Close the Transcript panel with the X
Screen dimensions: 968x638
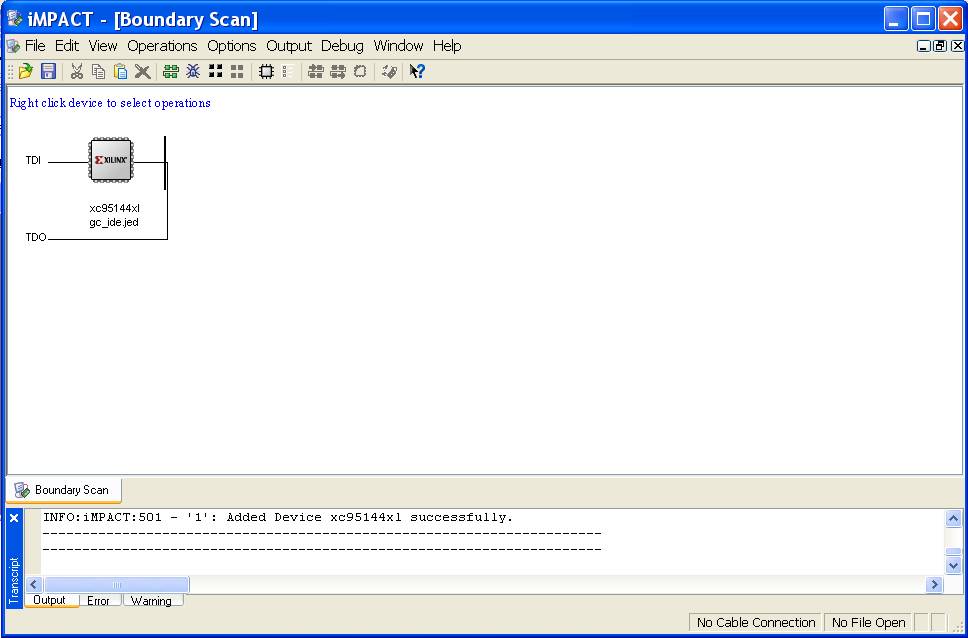click(x=14, y=518)
